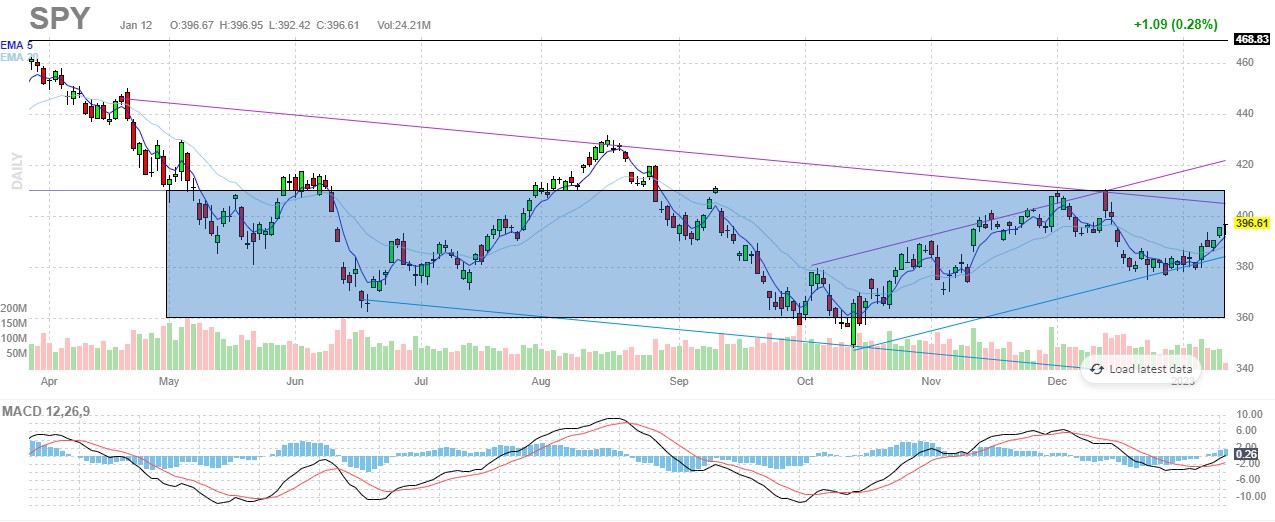The width and height of the screenshot is (1275, 522).
Task: Click the 420 price axis label
Action: [1244, 164]
